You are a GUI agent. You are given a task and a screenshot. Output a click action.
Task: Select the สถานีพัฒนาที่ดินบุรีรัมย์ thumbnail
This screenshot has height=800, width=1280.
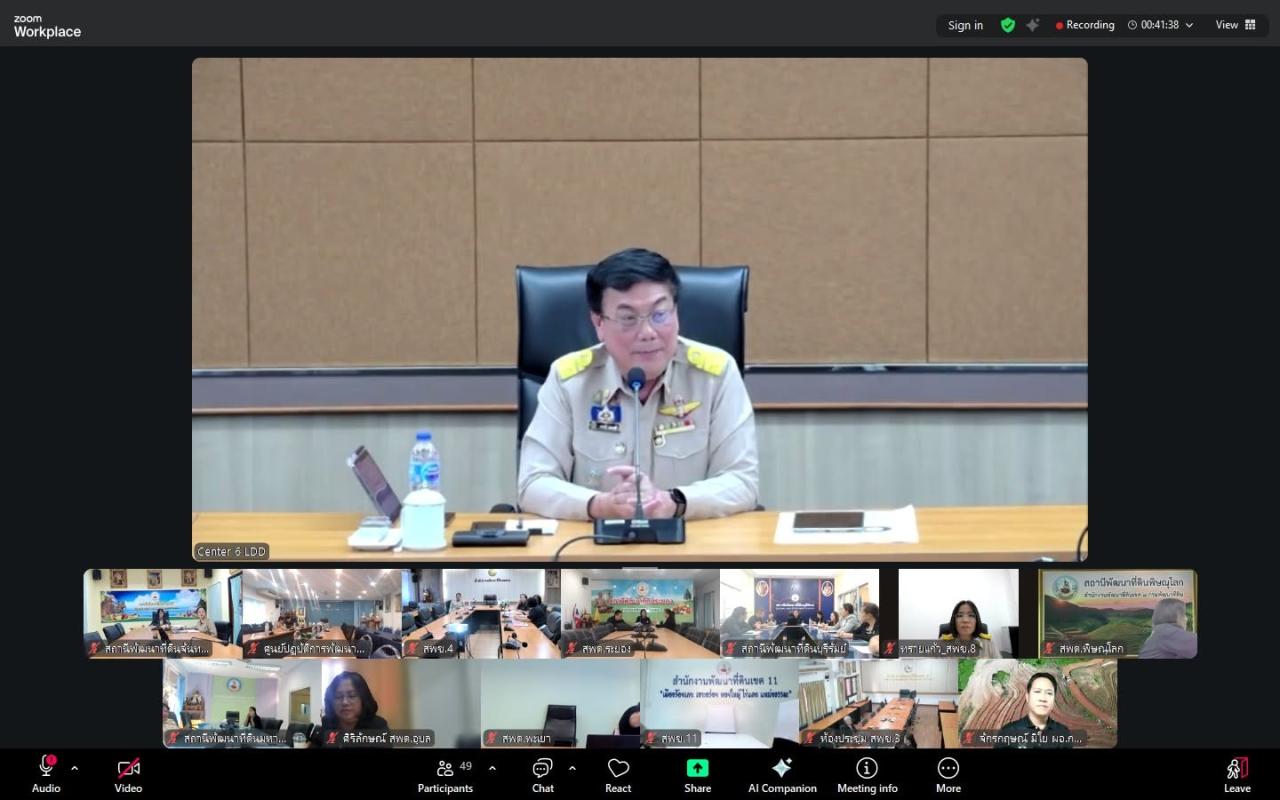tap(799, 614)
